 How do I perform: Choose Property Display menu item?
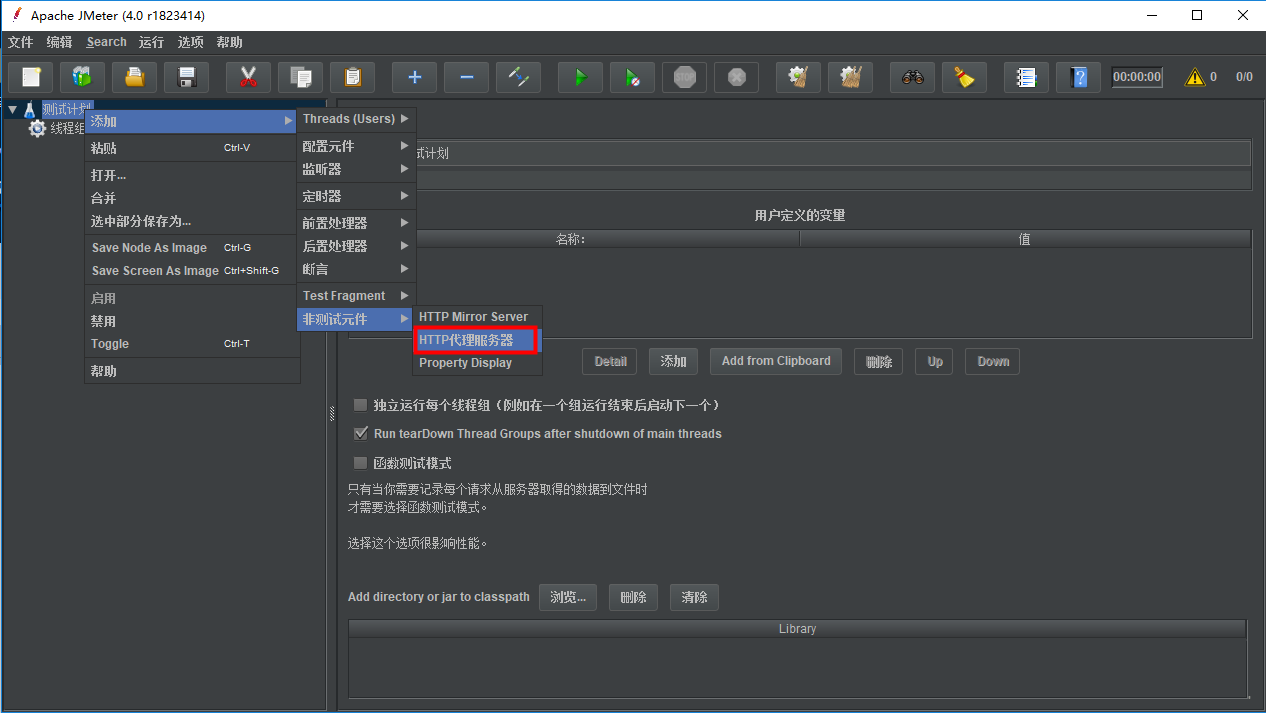click(477, 363)
